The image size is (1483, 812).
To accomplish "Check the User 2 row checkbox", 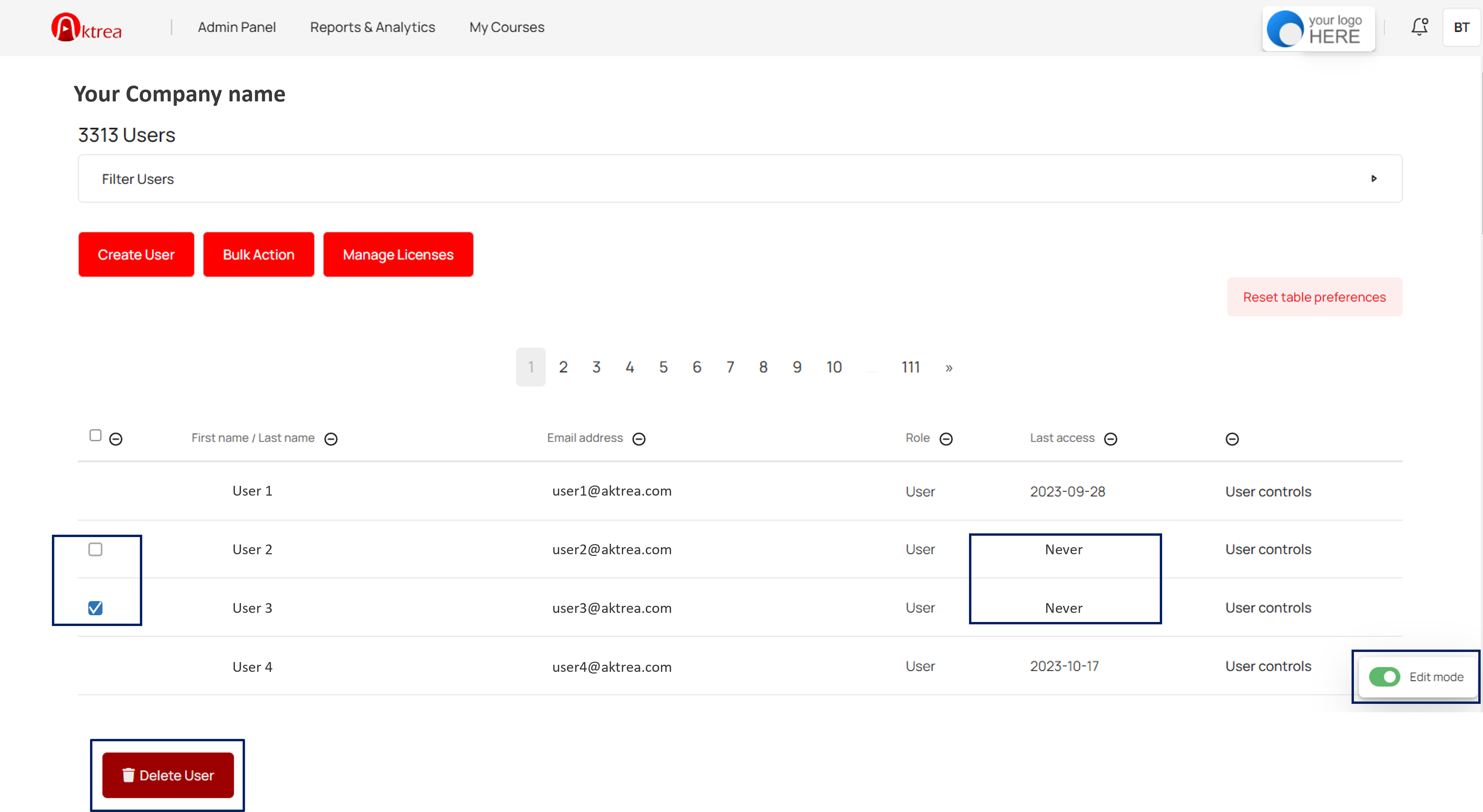I will point(96,549).
